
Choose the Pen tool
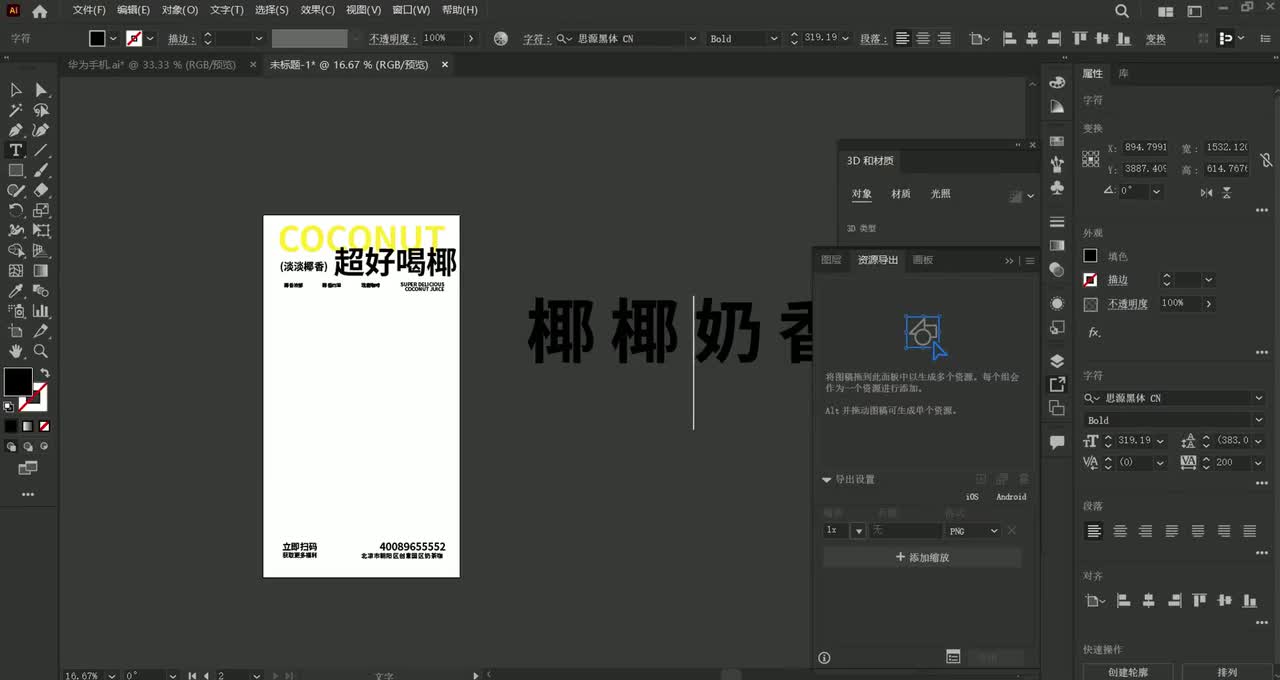16,130
